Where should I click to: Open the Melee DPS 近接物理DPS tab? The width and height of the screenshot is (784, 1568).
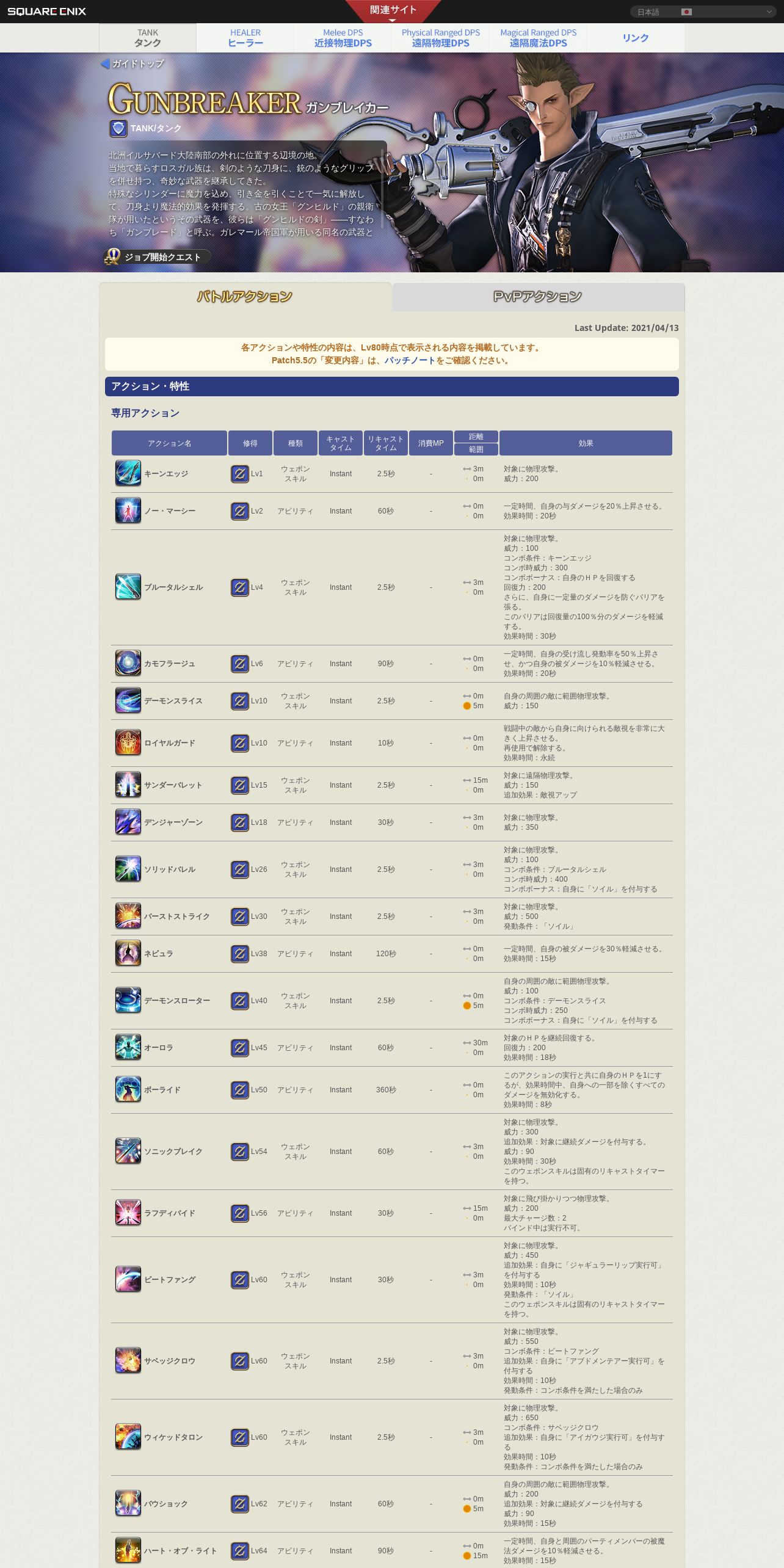pyautogui.click(x=343, y=38)
